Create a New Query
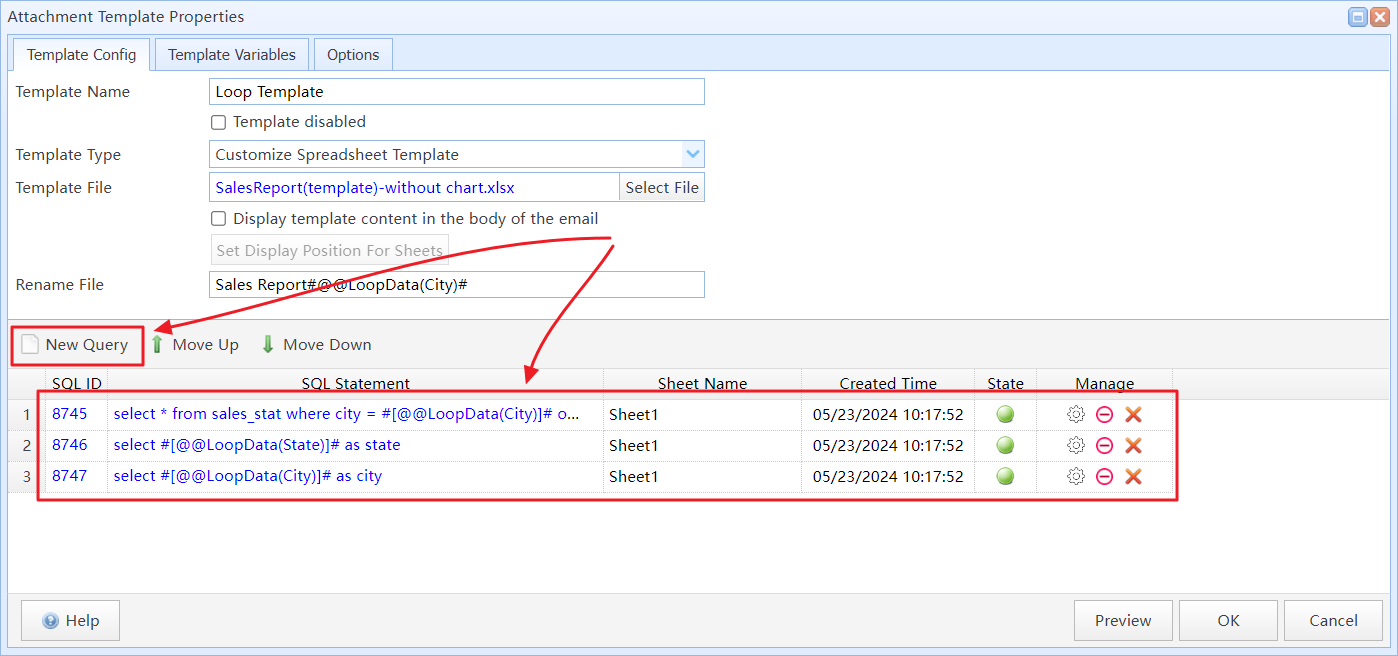The height and width of the screenshot is (656, 1398). pos(76,345)
